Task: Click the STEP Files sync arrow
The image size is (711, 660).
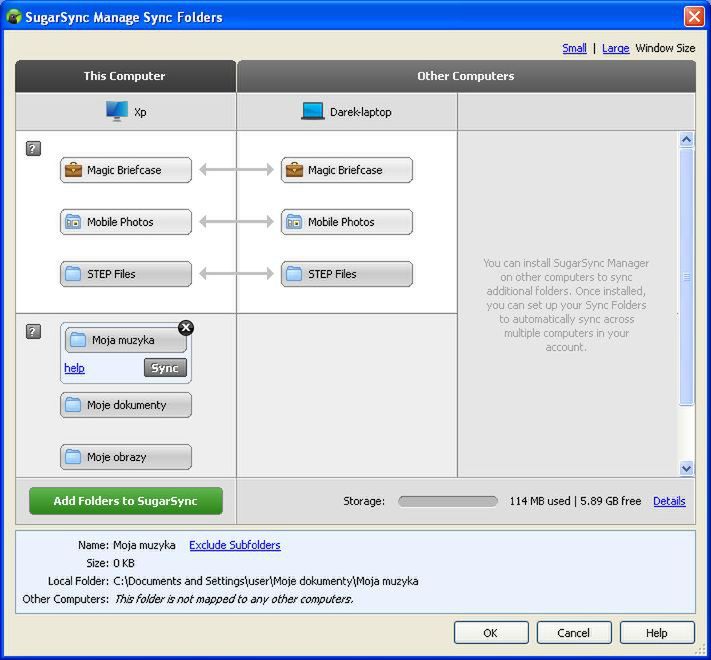Action: pos(237,274)
